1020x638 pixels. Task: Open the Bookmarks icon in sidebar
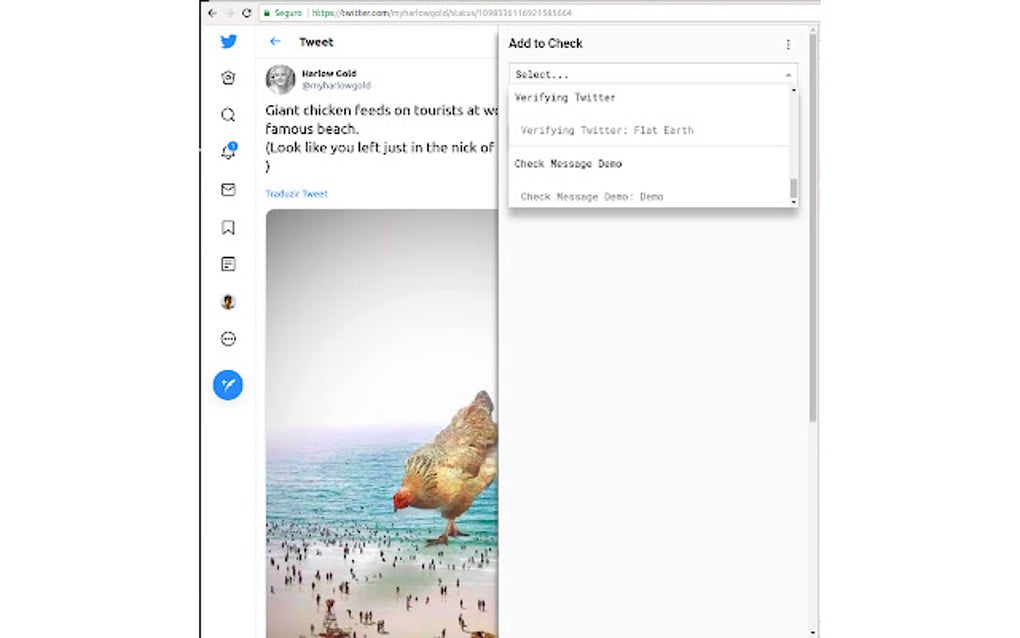[228, 227]
